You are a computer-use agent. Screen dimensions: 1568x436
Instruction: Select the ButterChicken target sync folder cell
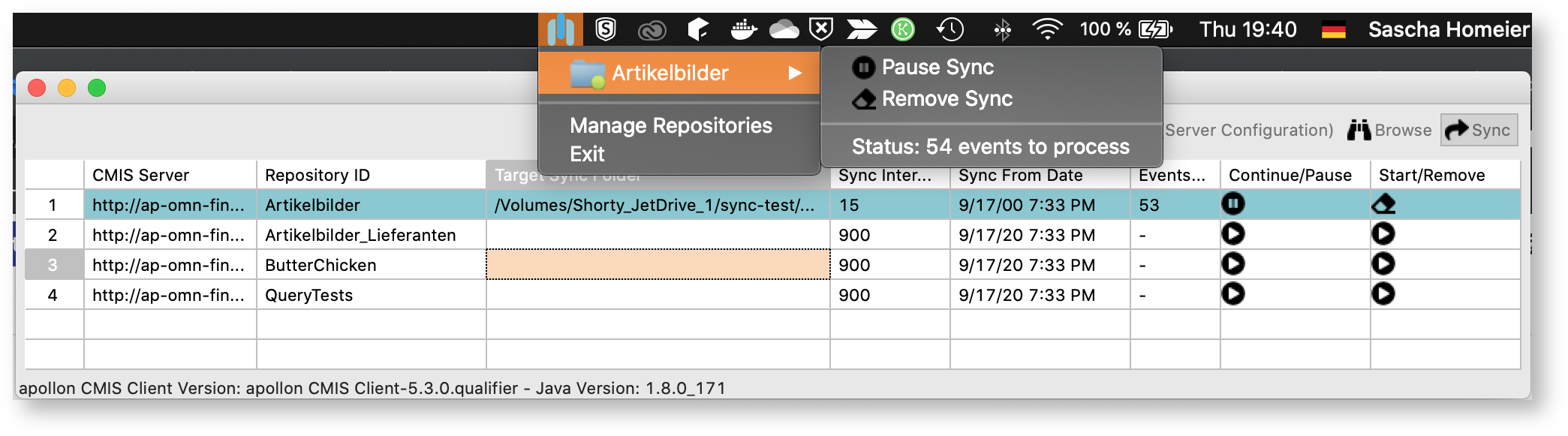pyautogui.click(x=658, y=265)
